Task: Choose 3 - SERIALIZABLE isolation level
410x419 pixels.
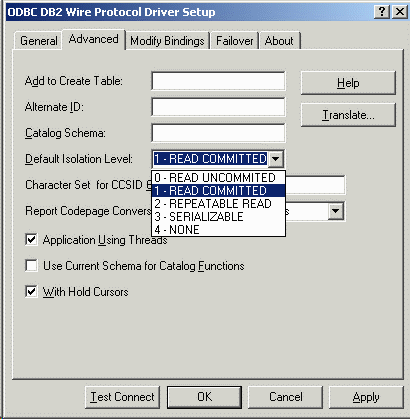Action: (218, 217)
